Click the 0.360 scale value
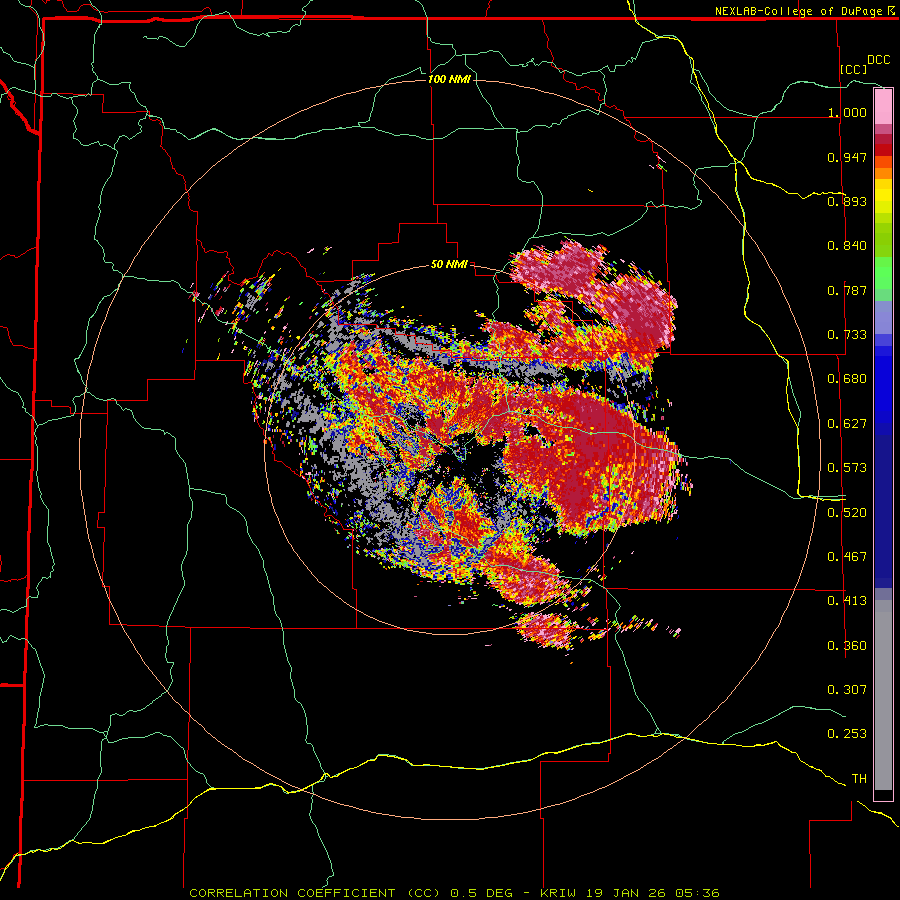 pos(847,646)
